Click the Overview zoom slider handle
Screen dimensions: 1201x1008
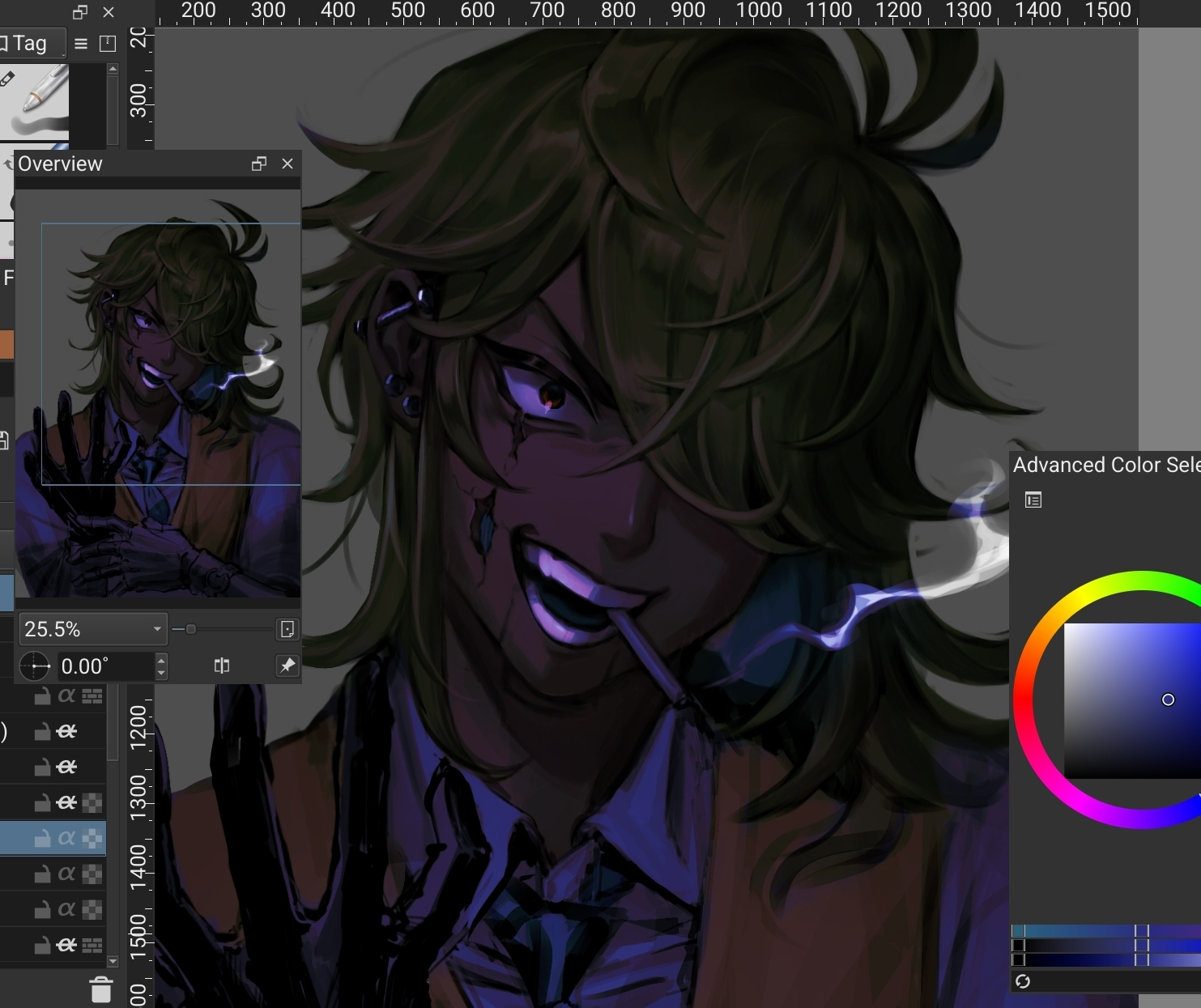click(x=191, y=629)
